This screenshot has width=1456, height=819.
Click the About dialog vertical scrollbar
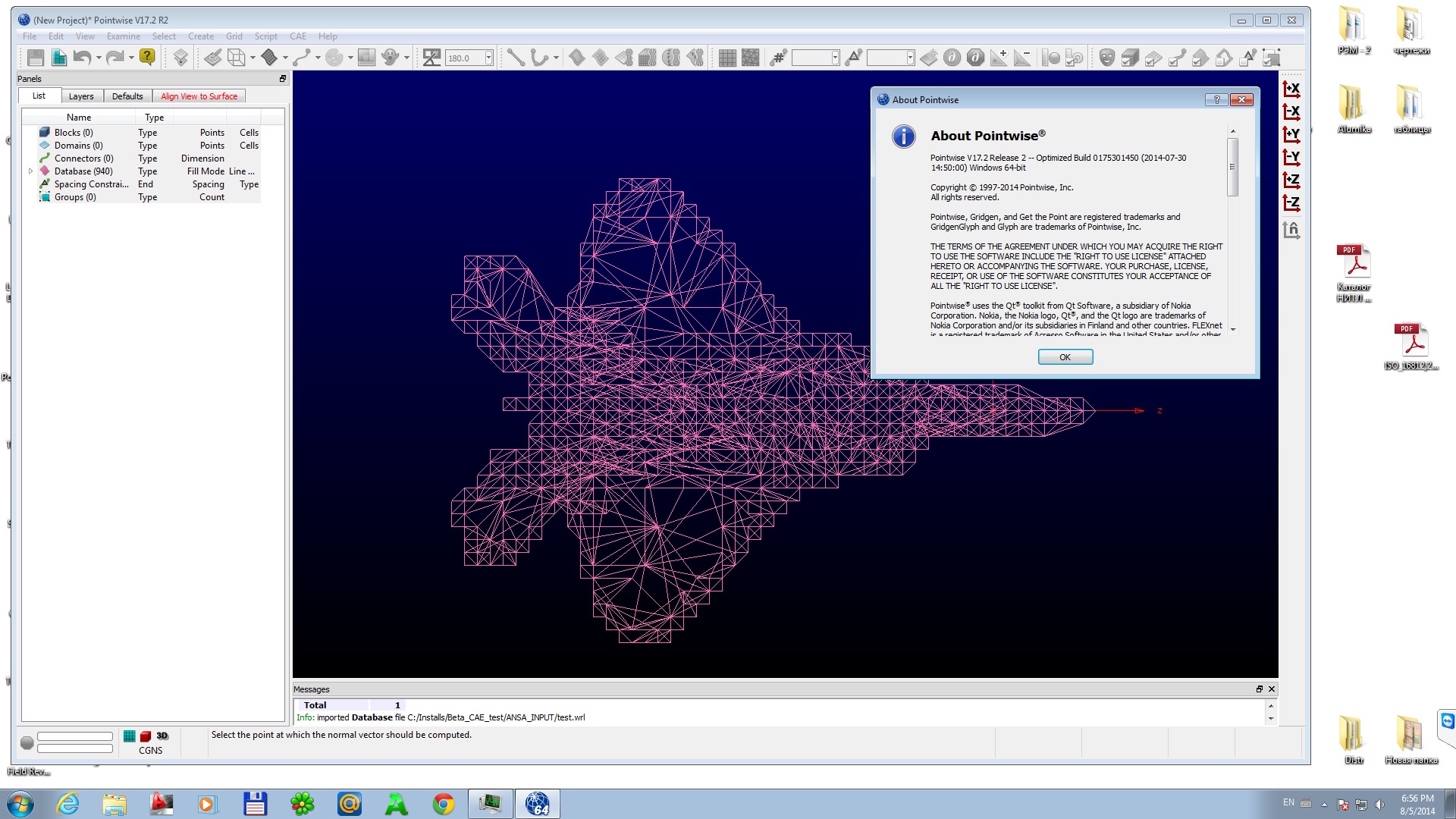1232,167
